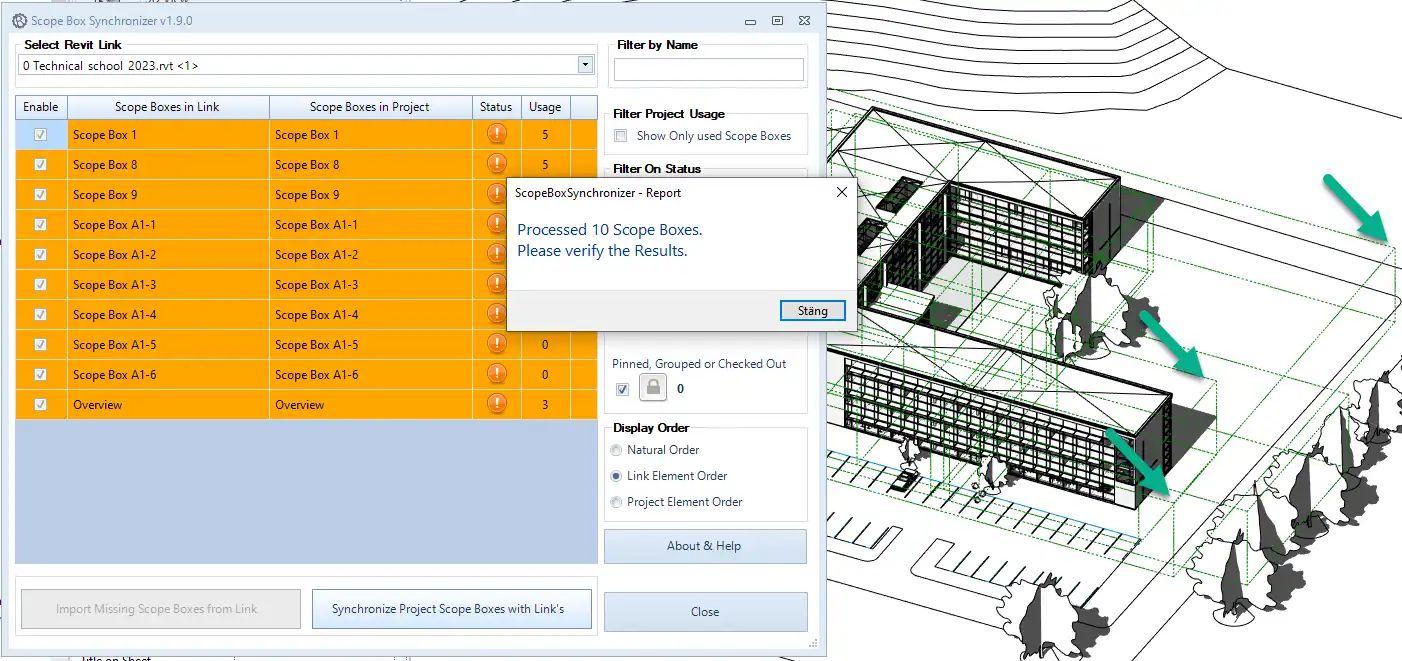This screenshot has height=661, width=1402.
Task: Toggle Enable checkbox for Scope Box A1-6
Action: click(x=41, y=374)
